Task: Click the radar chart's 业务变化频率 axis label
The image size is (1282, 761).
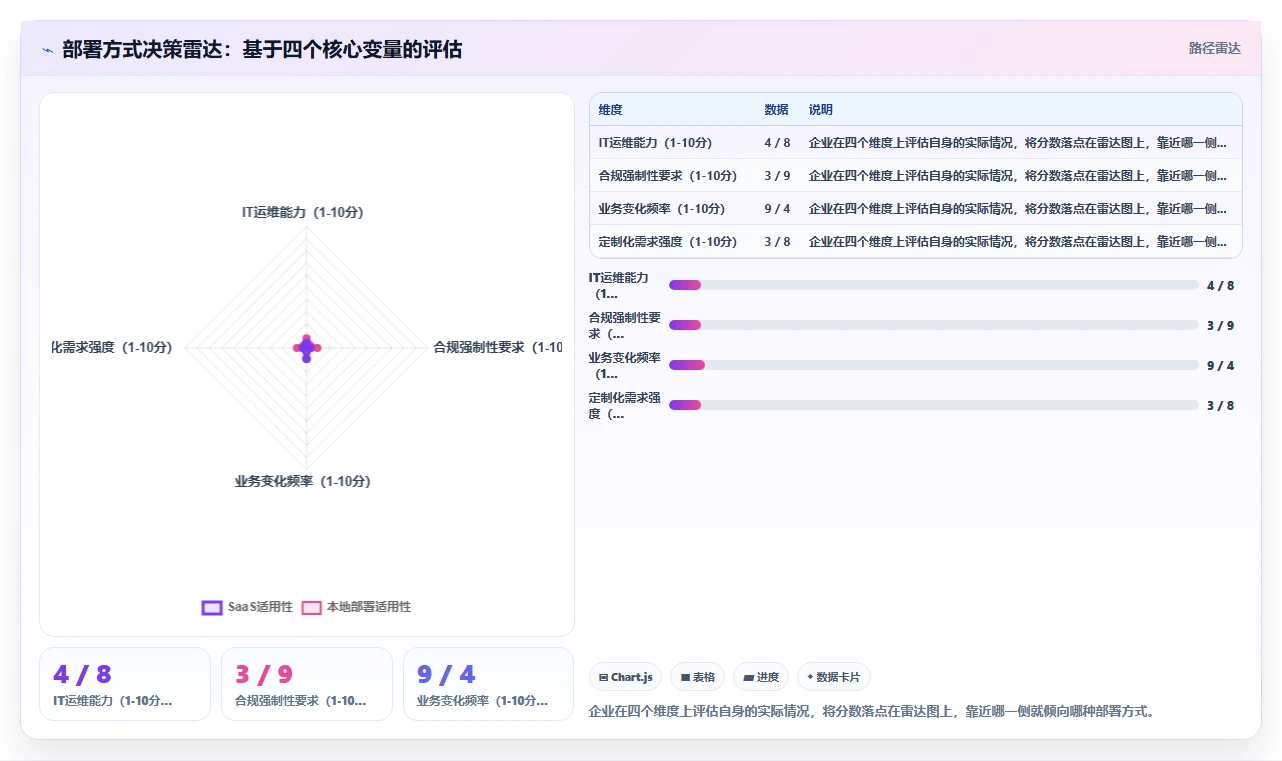Action: click(x=302, y=481)
